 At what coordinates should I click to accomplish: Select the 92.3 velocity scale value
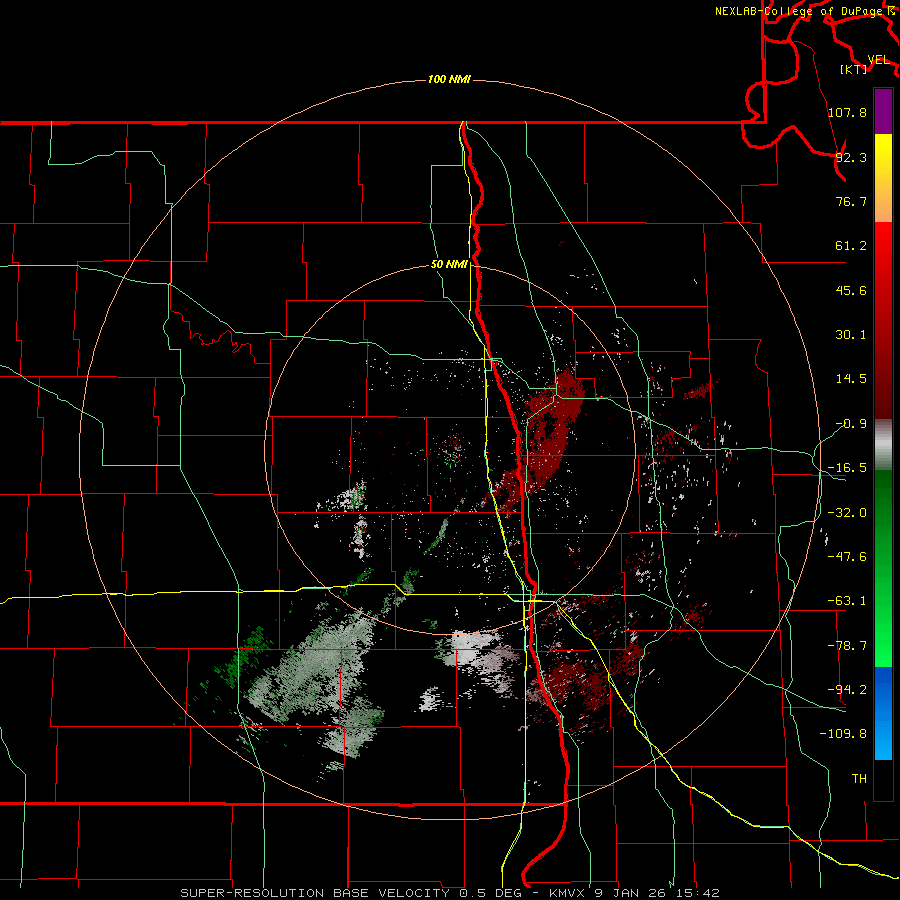851,157
